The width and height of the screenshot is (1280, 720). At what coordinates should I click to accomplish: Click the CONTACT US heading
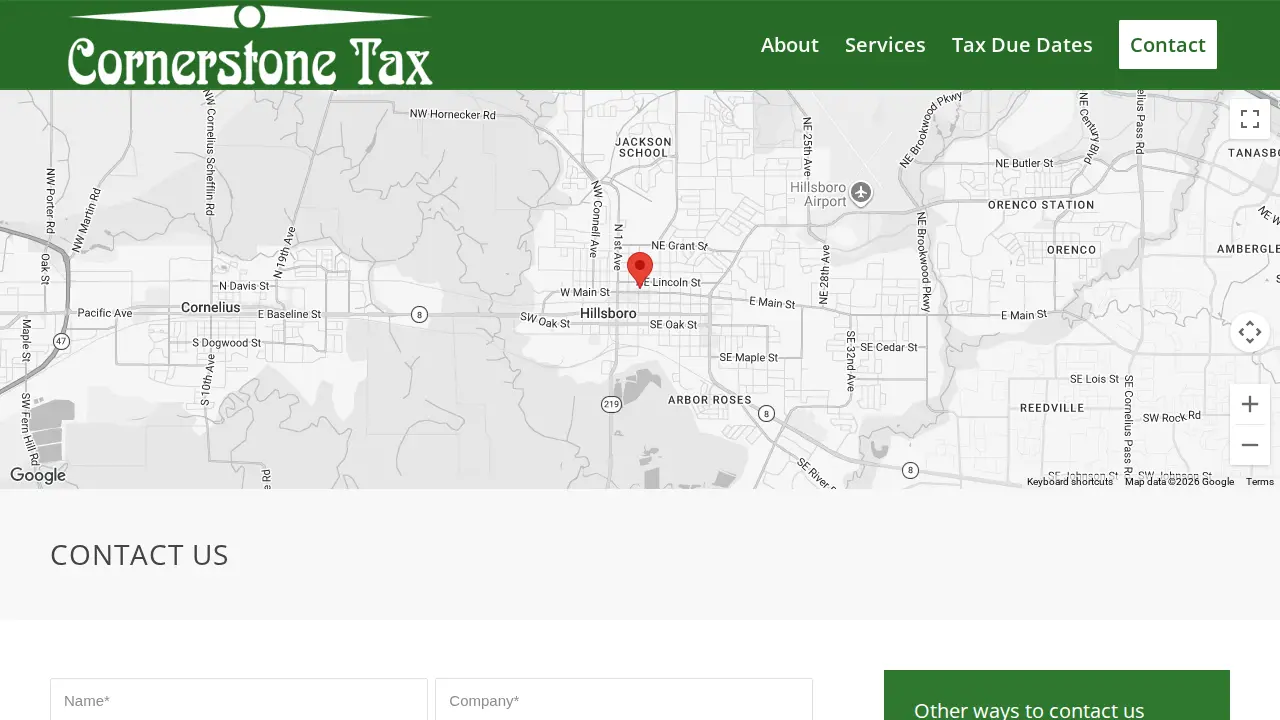coord(139,555)
